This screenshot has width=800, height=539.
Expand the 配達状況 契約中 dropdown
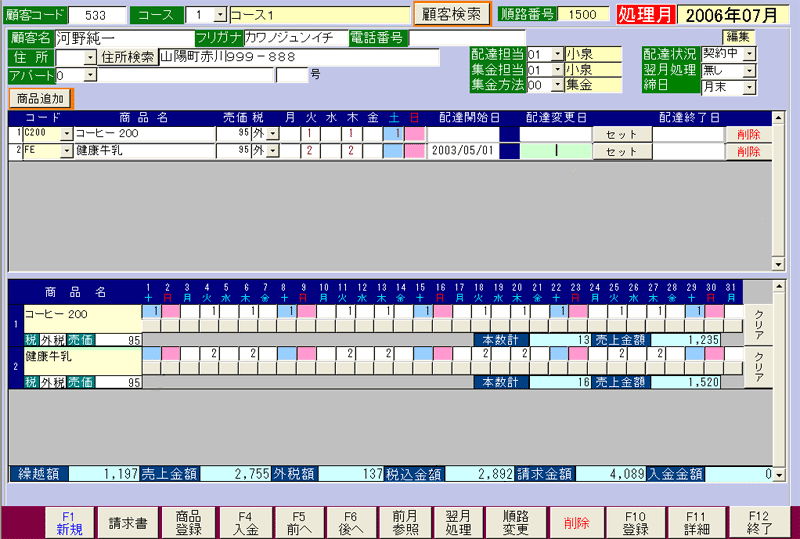[749, 54]
